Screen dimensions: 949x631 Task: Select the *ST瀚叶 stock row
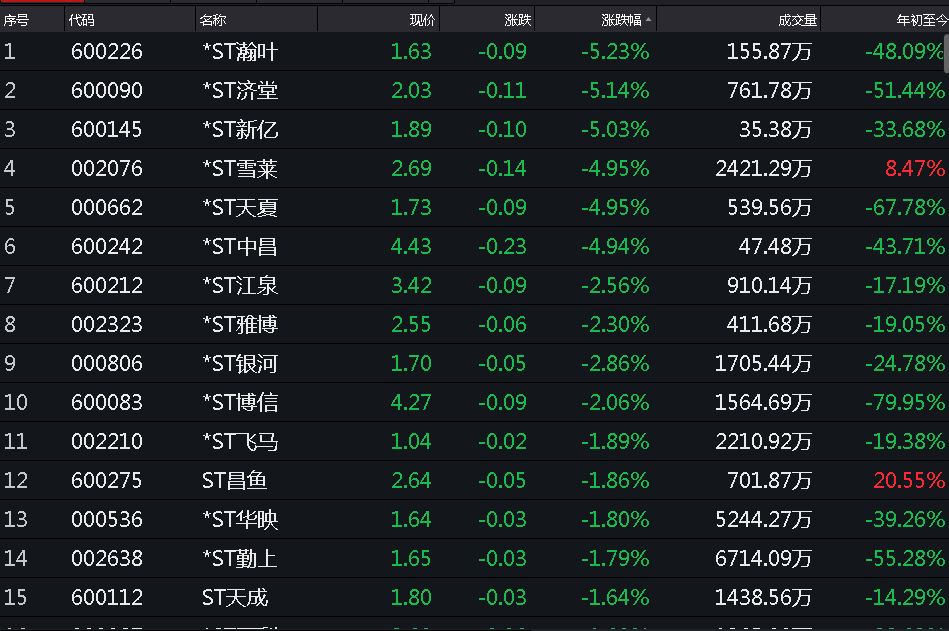pos(239,52)
